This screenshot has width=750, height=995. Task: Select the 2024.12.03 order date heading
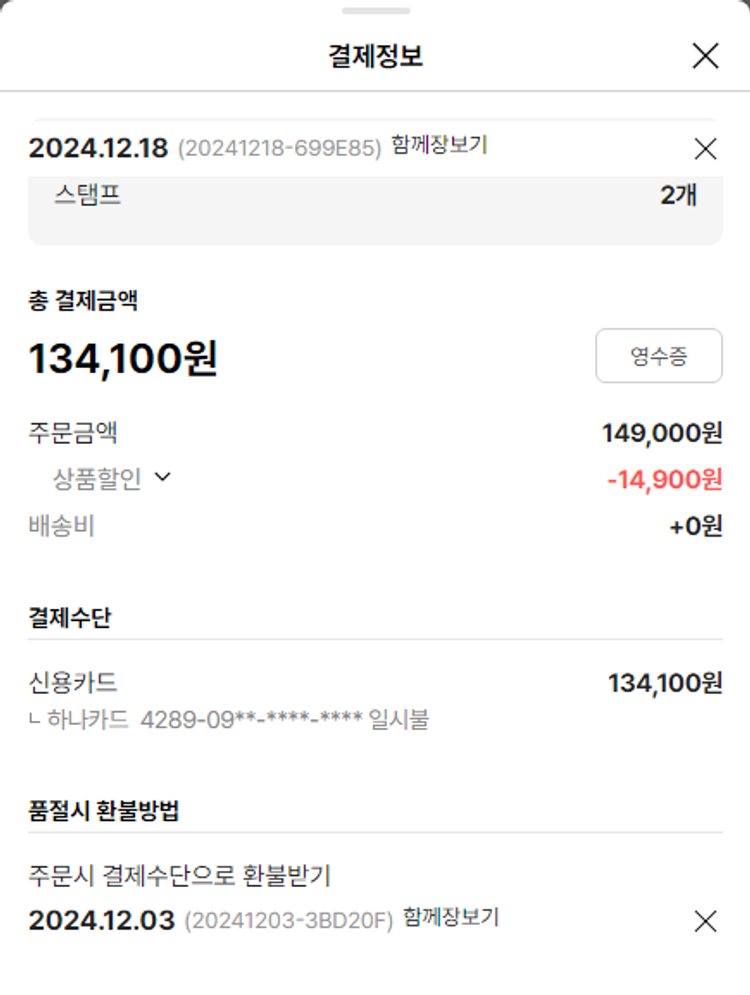point(101,920)
